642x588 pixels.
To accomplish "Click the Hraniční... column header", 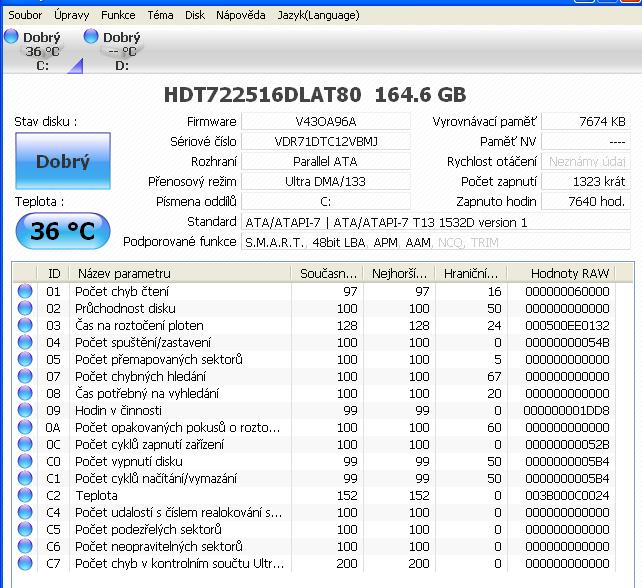I will (x=471, y=274).
